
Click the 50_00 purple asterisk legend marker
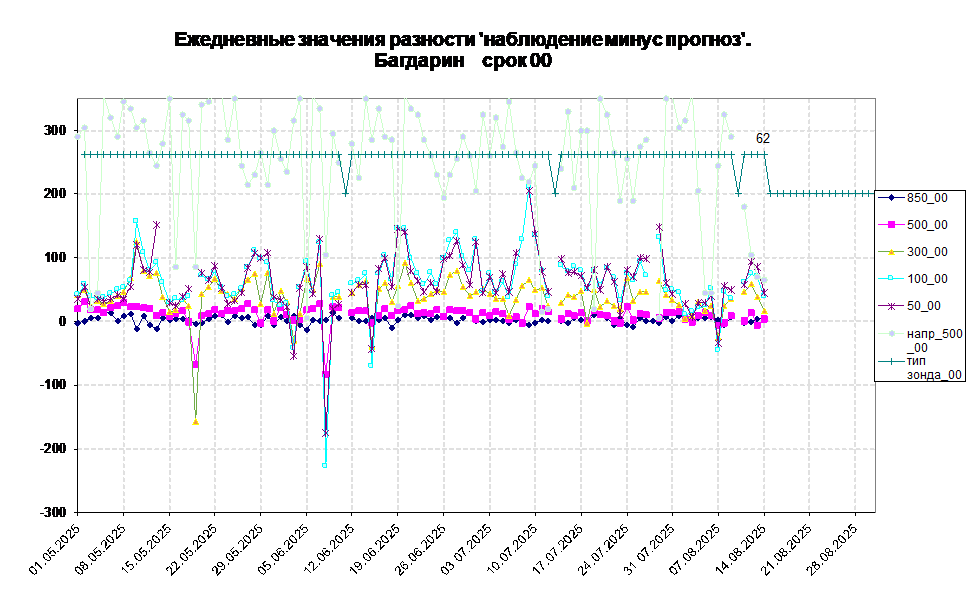(891, 306)
